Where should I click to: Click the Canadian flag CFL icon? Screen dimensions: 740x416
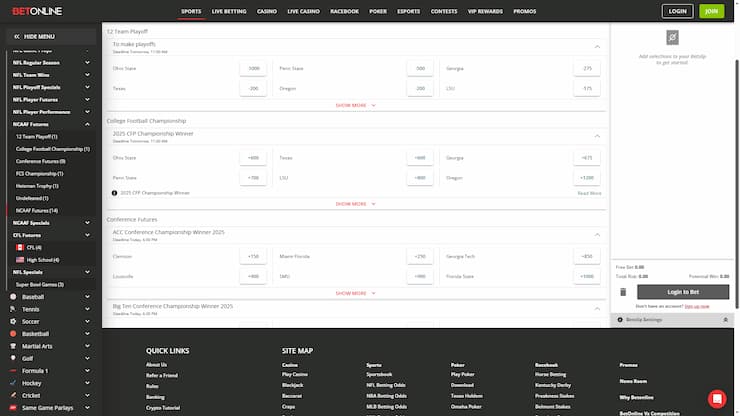(x=19, y=247)
